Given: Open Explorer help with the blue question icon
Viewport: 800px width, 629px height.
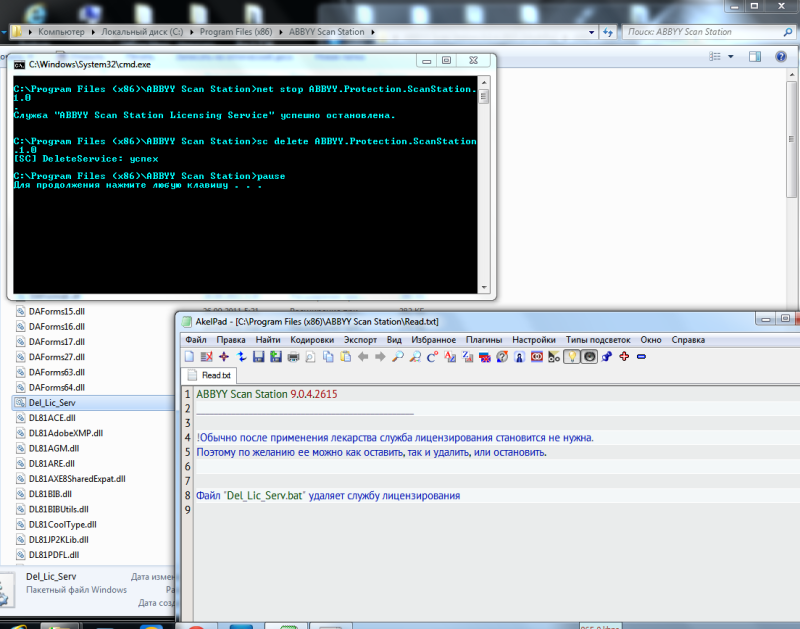Looking at the screenshot, I should (781, 57).
